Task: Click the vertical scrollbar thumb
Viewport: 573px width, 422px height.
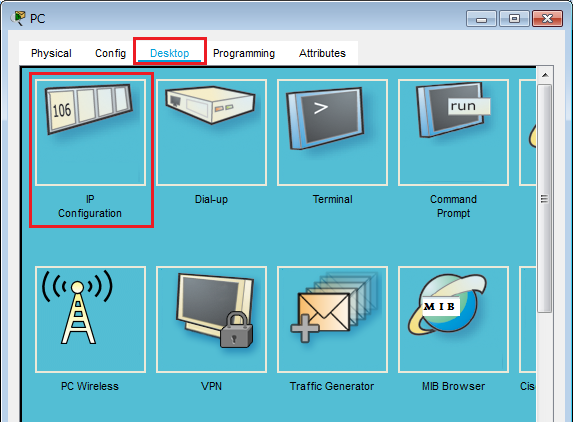Action: point(545,199)
